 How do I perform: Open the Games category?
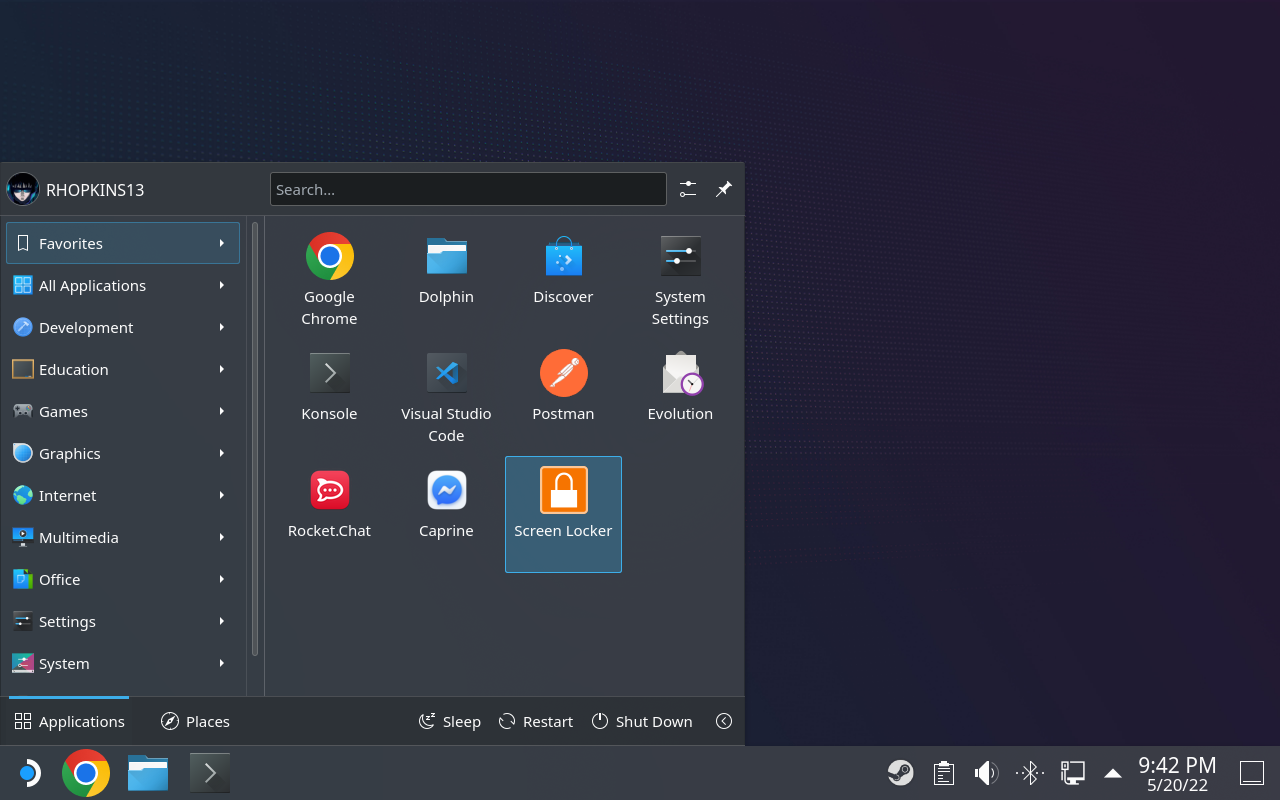click(123, 411)
